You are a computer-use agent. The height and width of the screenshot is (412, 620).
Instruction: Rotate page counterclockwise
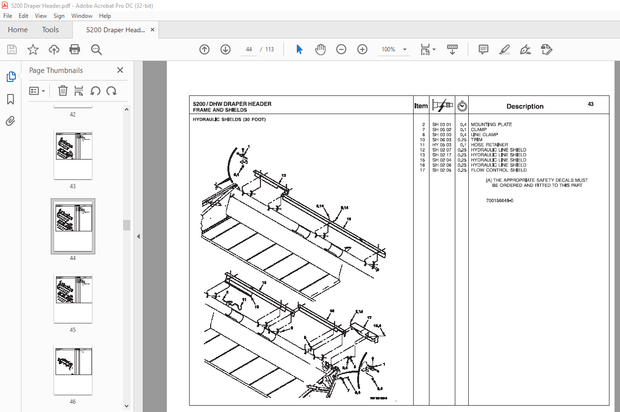[x=95, y=91]
